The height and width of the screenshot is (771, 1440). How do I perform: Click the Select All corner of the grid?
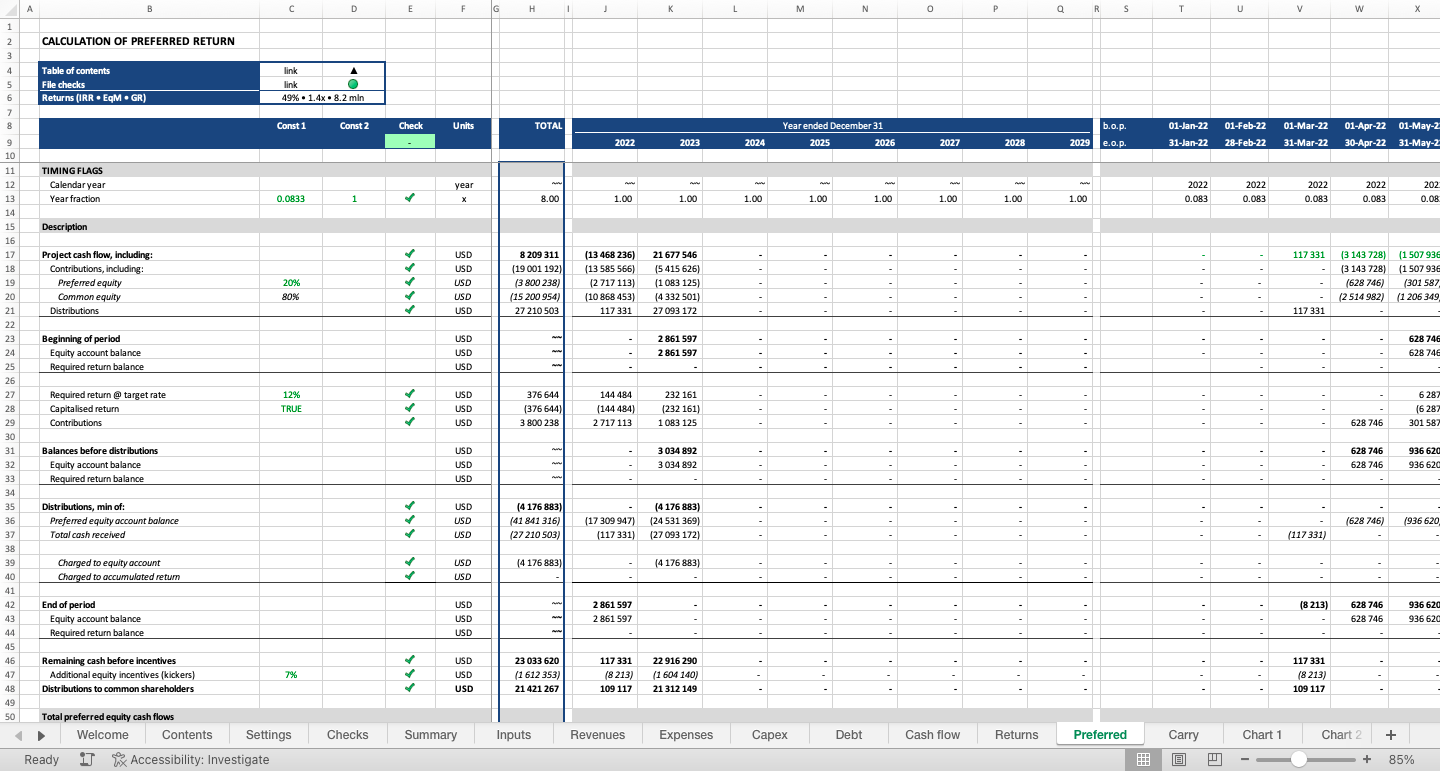pos(9,8)
